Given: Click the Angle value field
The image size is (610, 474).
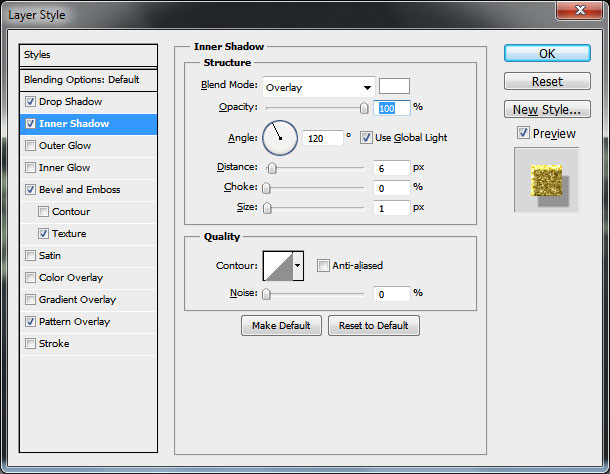Looking at the screenshot, I should (x=323, y=138).
